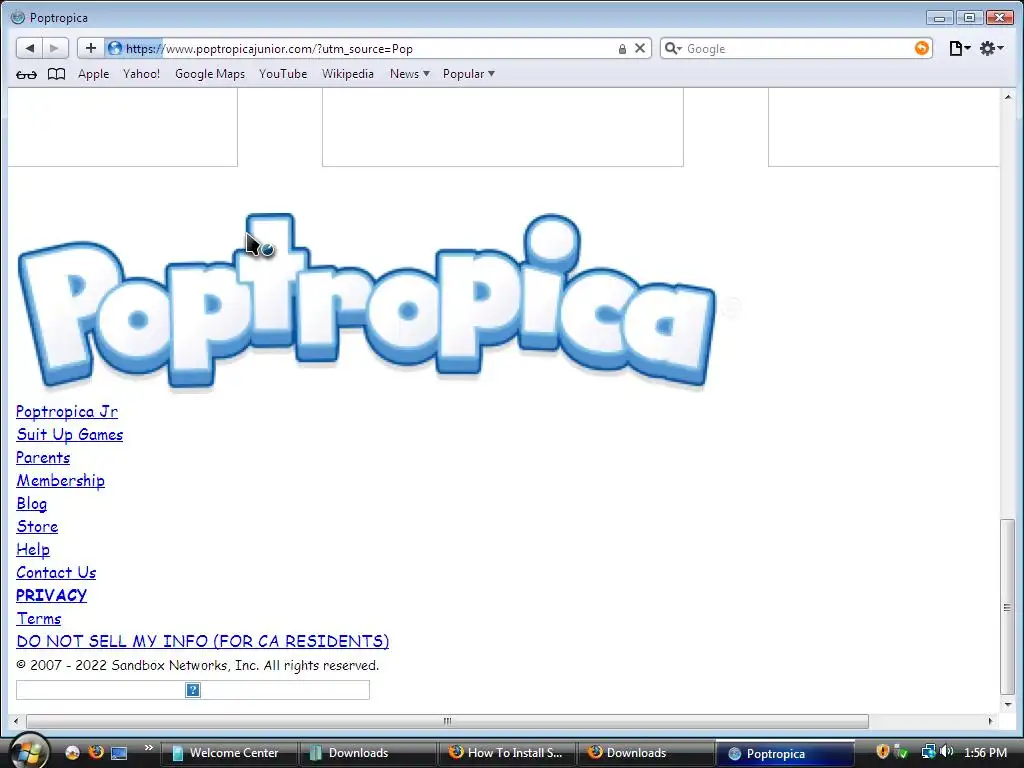Open the Parents link
1024x768 pixels.
[x=42, y=457]
